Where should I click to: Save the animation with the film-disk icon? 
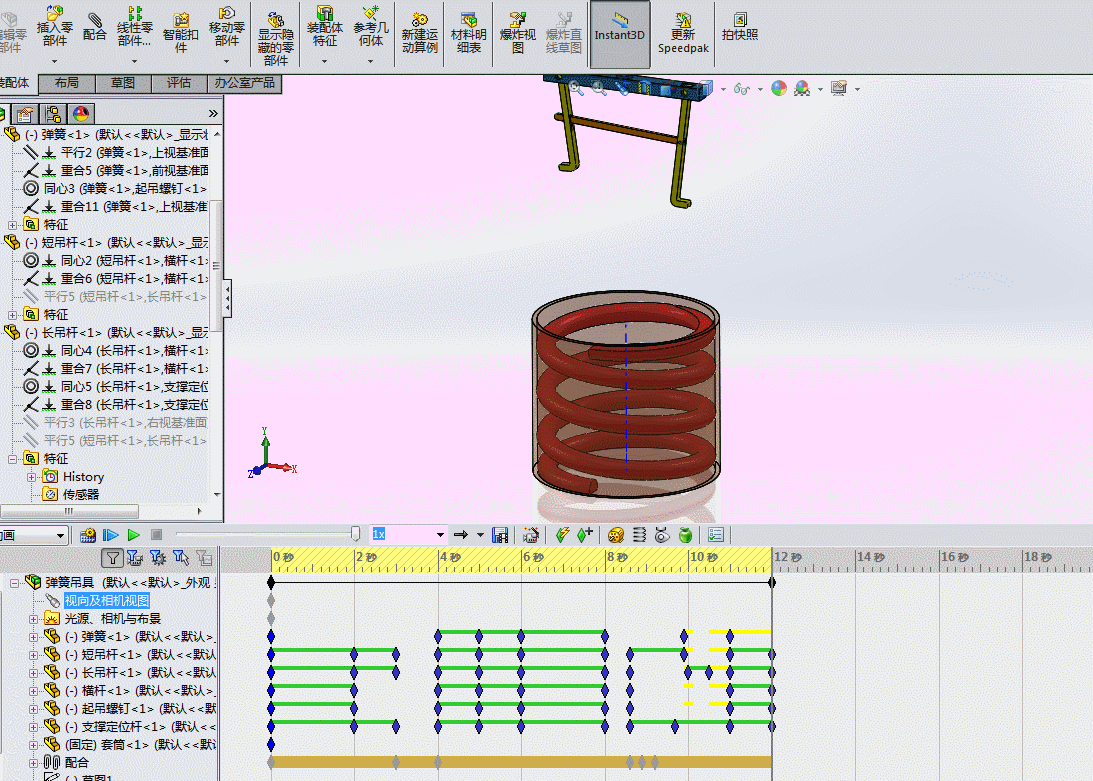tap(500, 535)
